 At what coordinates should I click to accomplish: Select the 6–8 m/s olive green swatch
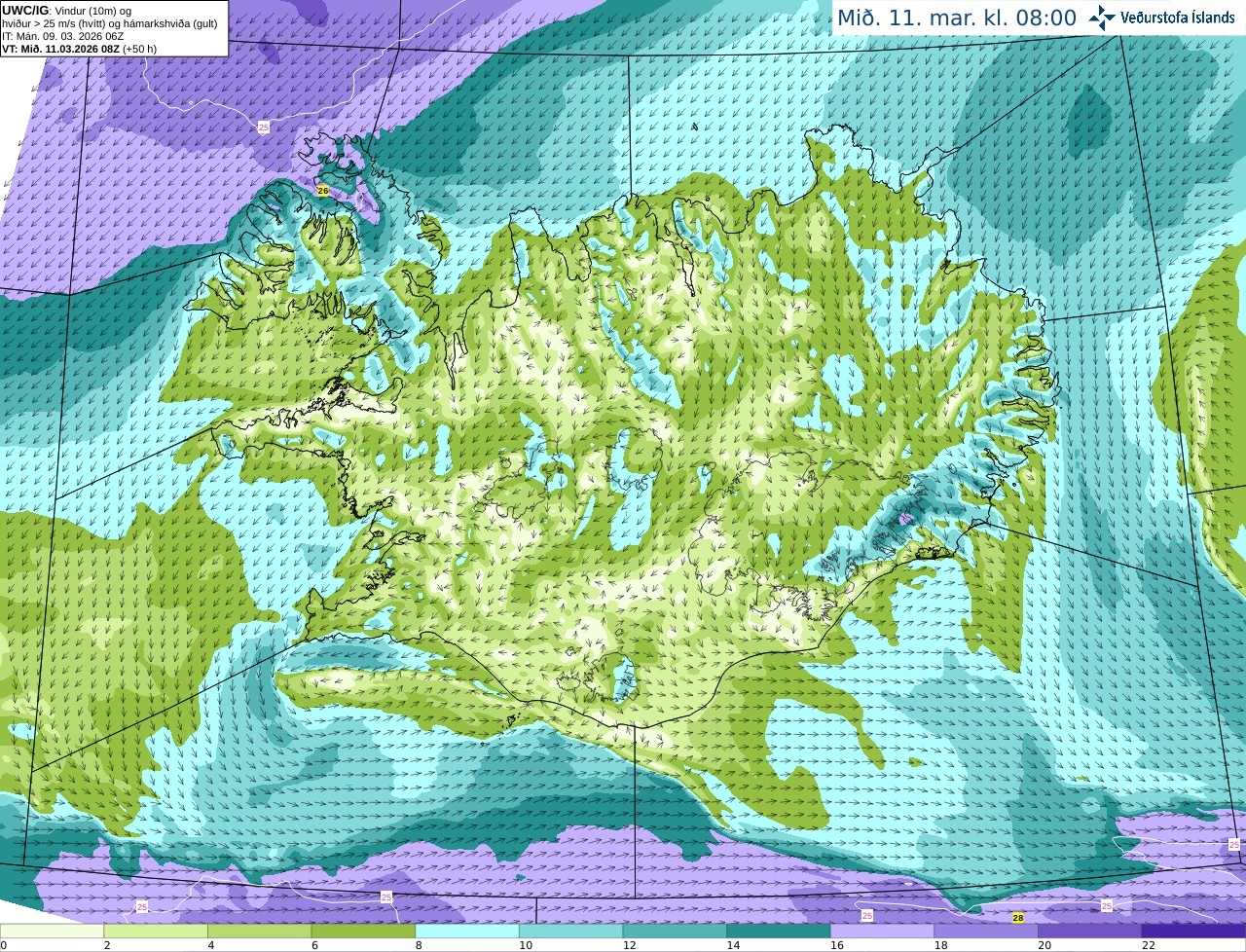363,932
